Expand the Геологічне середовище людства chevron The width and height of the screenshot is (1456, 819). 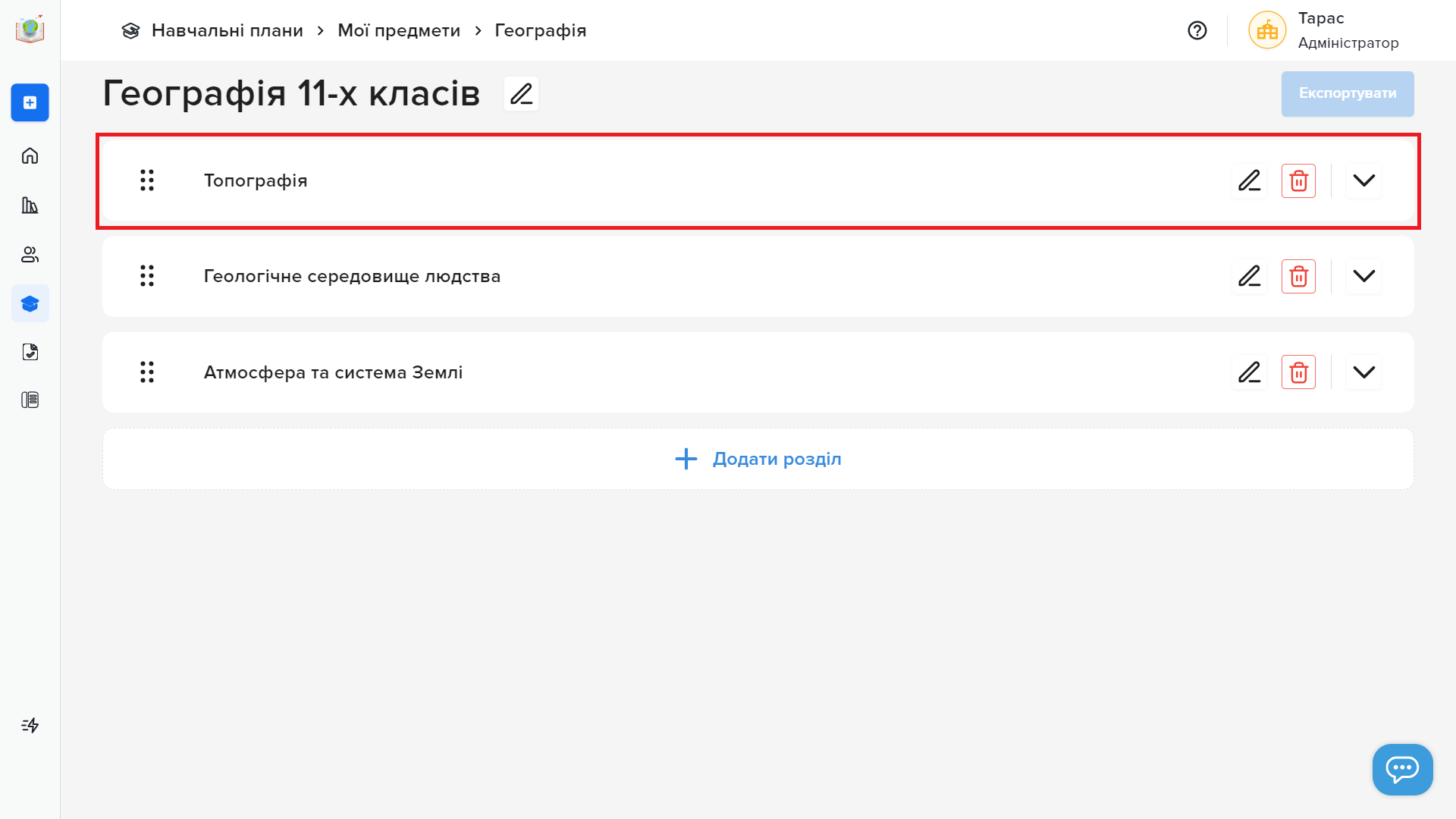(1363, 276)
